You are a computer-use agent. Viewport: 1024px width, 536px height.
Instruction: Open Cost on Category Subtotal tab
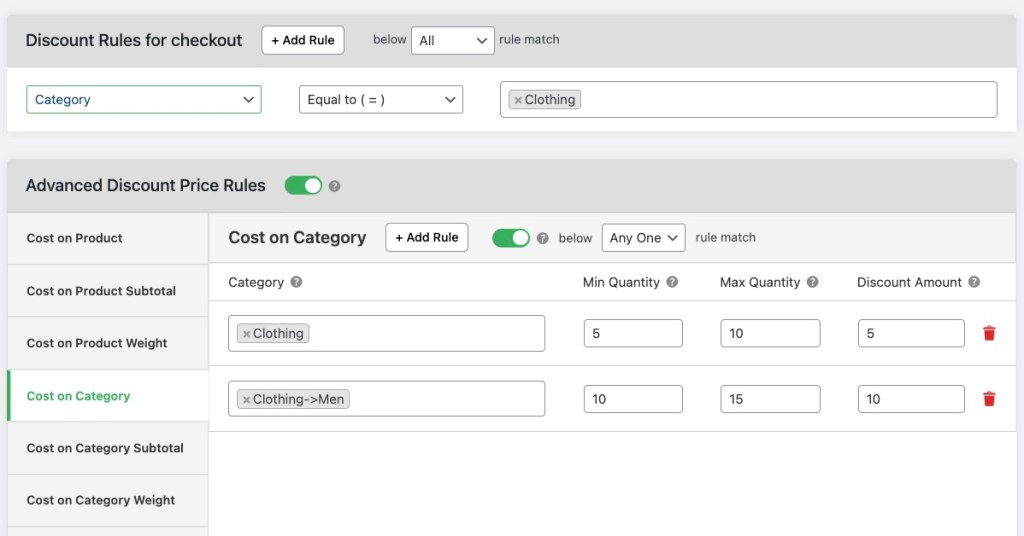pyautogui.click(x=105, y=448)
